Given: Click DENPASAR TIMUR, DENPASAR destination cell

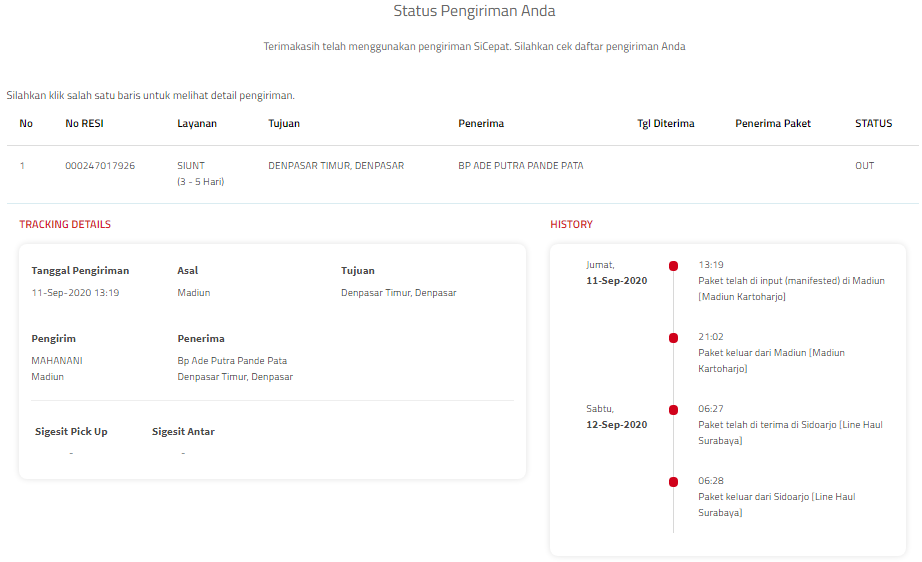Looking at the screenshot, I should coord(336,166).
